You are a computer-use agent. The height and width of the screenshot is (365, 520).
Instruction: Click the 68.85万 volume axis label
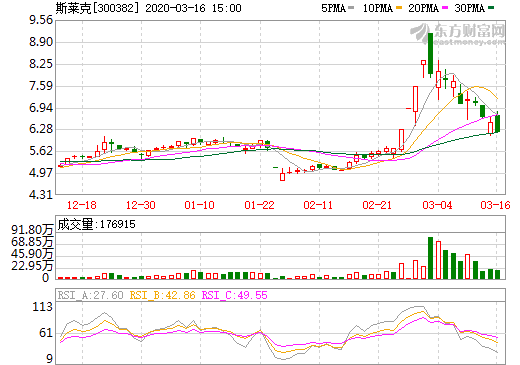[x=32, y=242]
